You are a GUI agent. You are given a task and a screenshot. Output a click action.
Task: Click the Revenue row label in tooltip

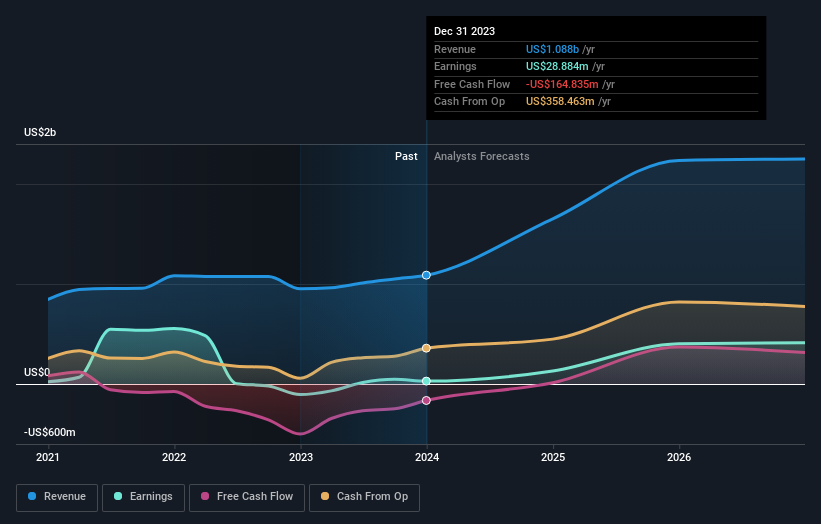tap(455, 49)
